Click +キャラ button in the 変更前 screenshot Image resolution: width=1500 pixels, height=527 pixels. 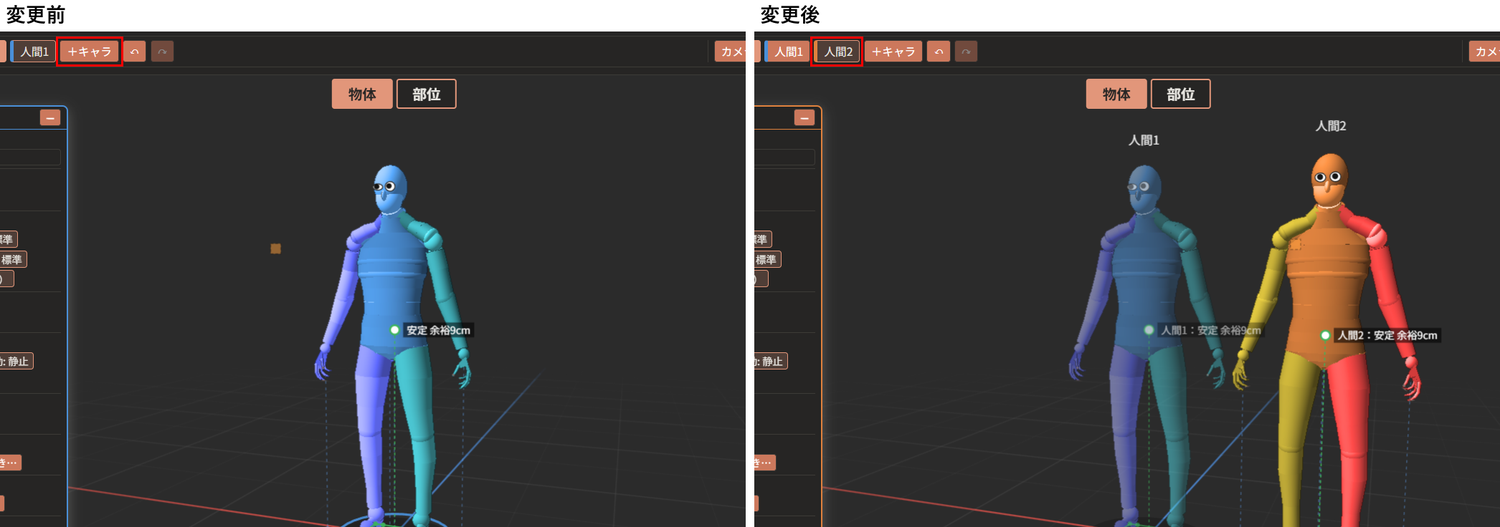coord(89,51)
